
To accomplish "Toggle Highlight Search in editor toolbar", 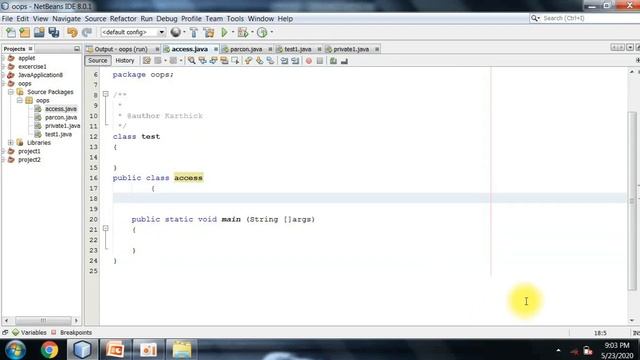I will pyautogui.click(x=224, y=61).
